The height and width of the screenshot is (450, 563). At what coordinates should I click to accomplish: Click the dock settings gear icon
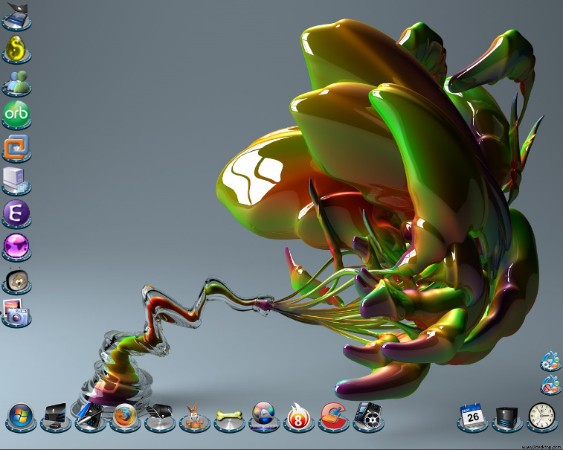550,361
